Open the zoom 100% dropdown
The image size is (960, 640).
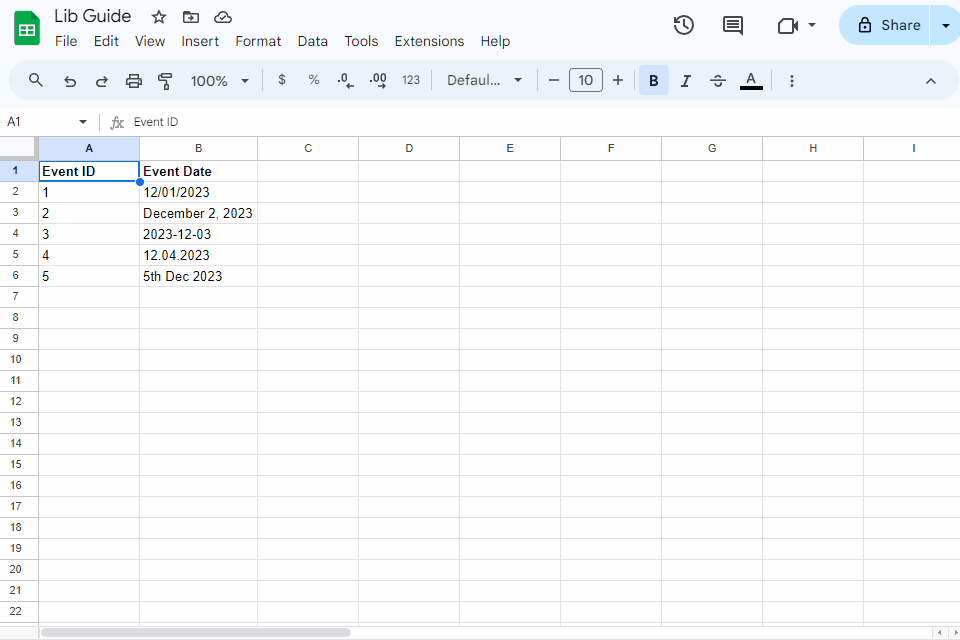pos(219,81)
